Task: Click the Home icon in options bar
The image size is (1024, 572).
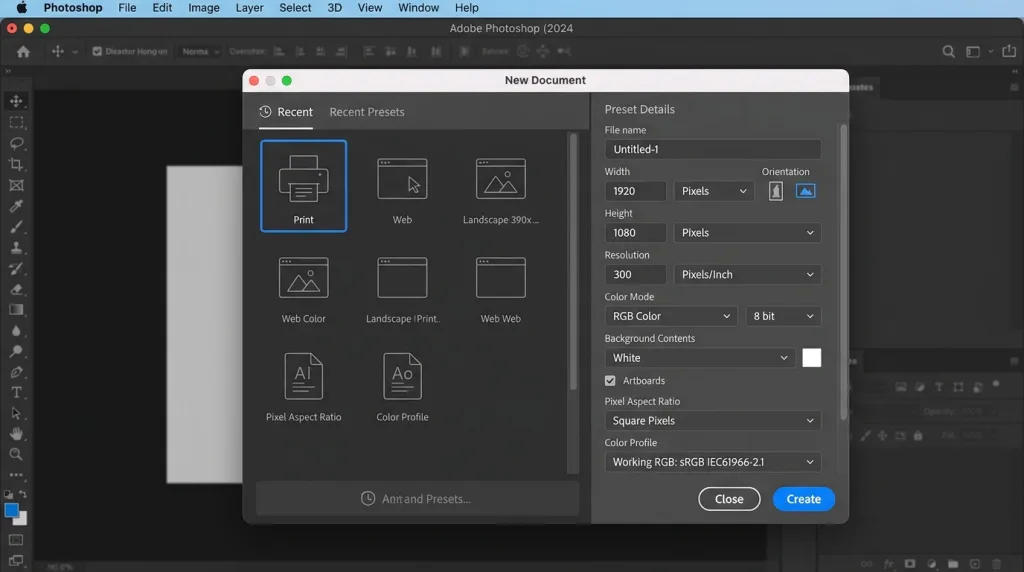Action: (24, 52)
